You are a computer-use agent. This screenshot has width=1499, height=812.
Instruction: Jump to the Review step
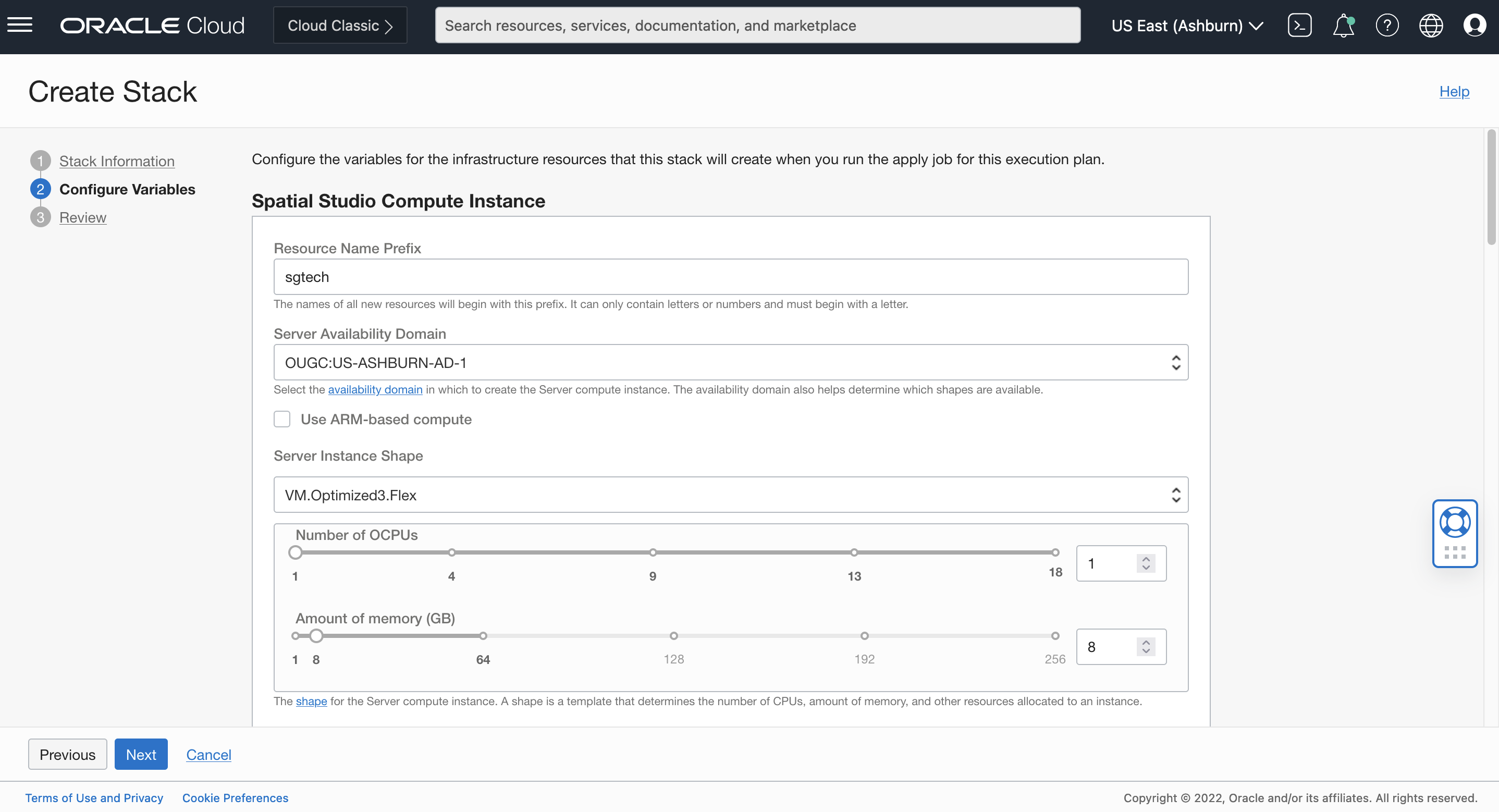pyautogui.click(x=83, y=217)
